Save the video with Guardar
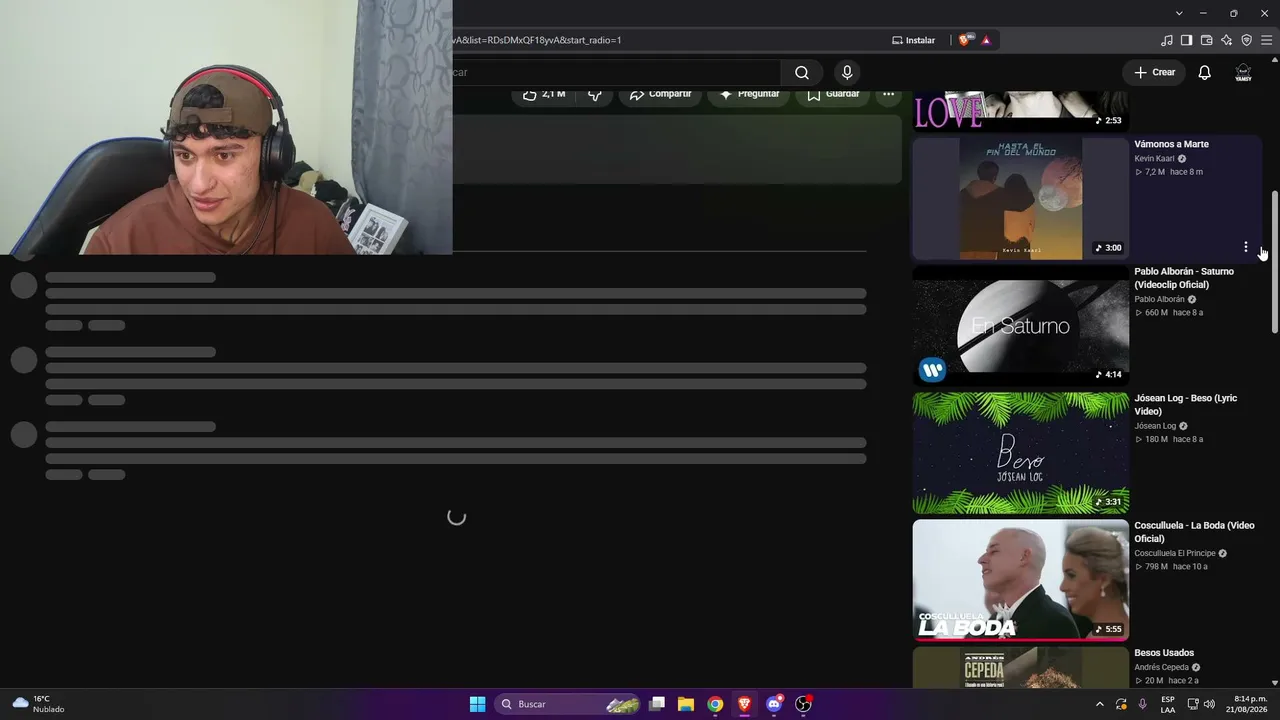This screenshot has width=1280, height=720. pyautogui.click(x=833, y=94)
